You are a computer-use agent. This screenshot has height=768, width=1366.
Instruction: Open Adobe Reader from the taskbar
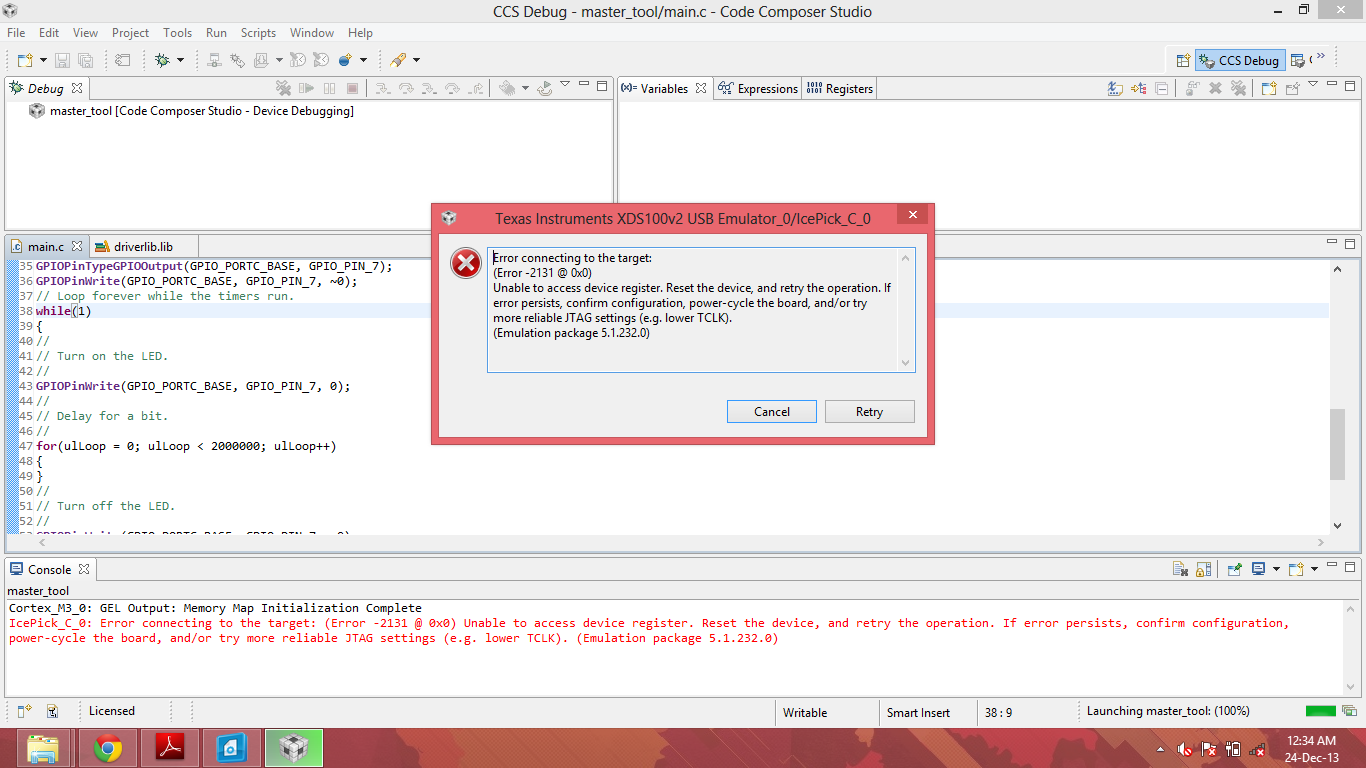point(170,748)
